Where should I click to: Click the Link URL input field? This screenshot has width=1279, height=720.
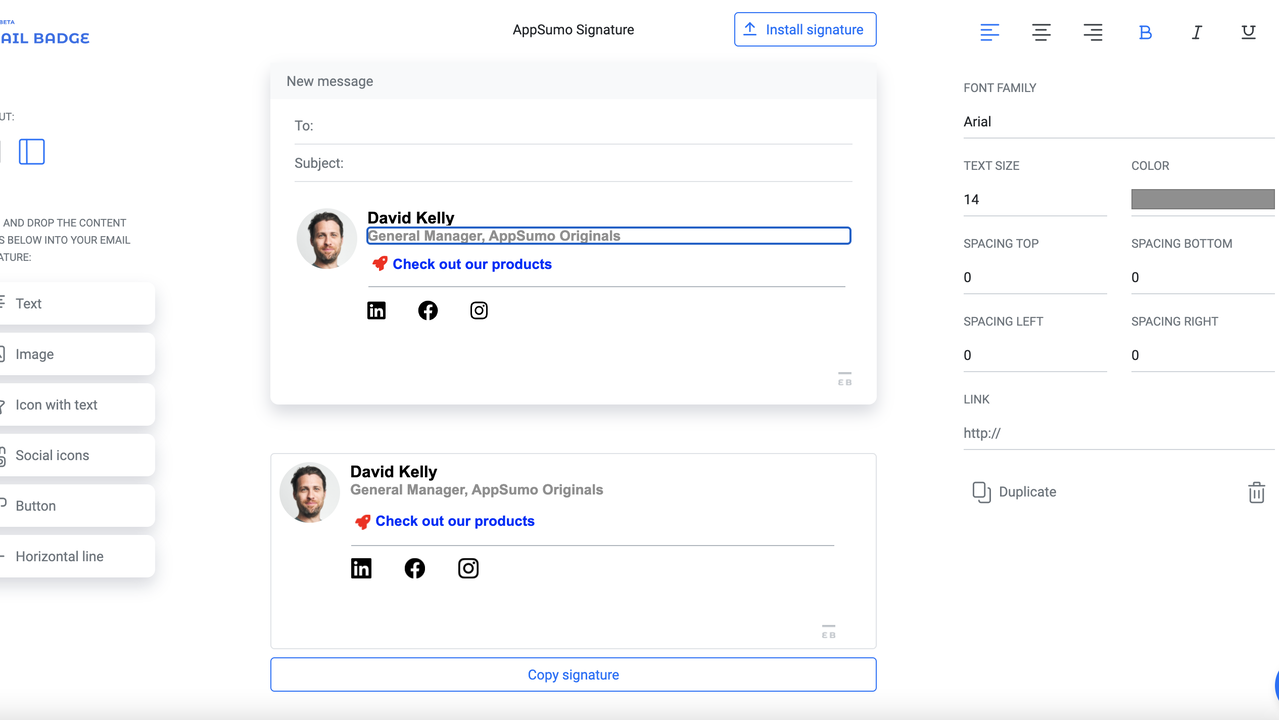(1118, 434)
